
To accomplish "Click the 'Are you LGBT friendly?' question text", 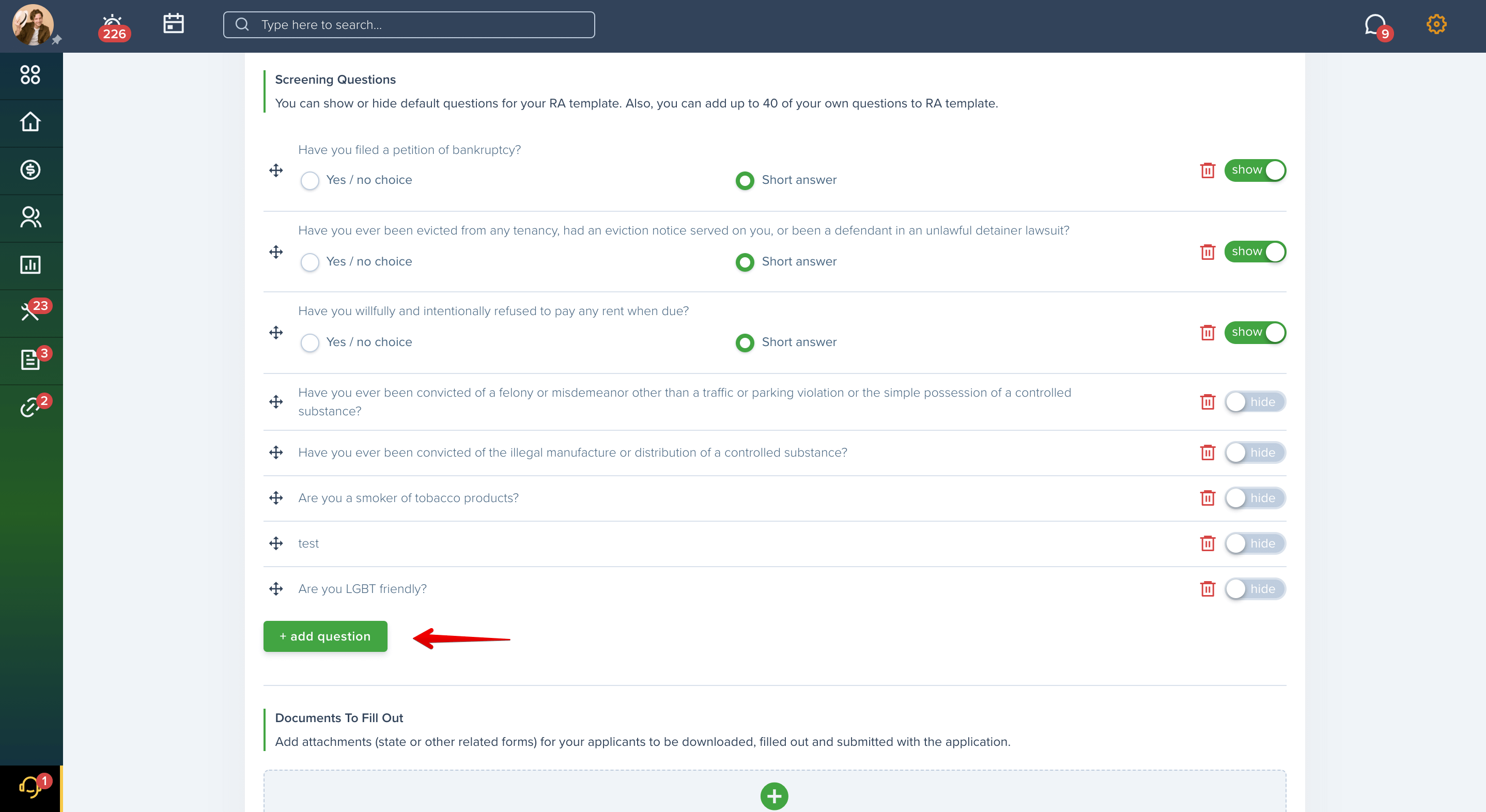I will (x=362, y=589).
